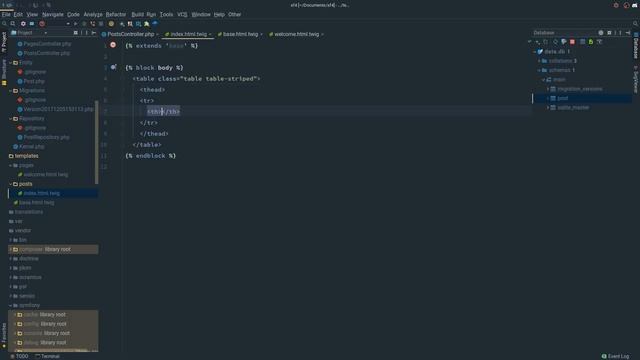Collapse the symfony folder
This screenshot has width=640, height=360.
[x=11, y=305]
